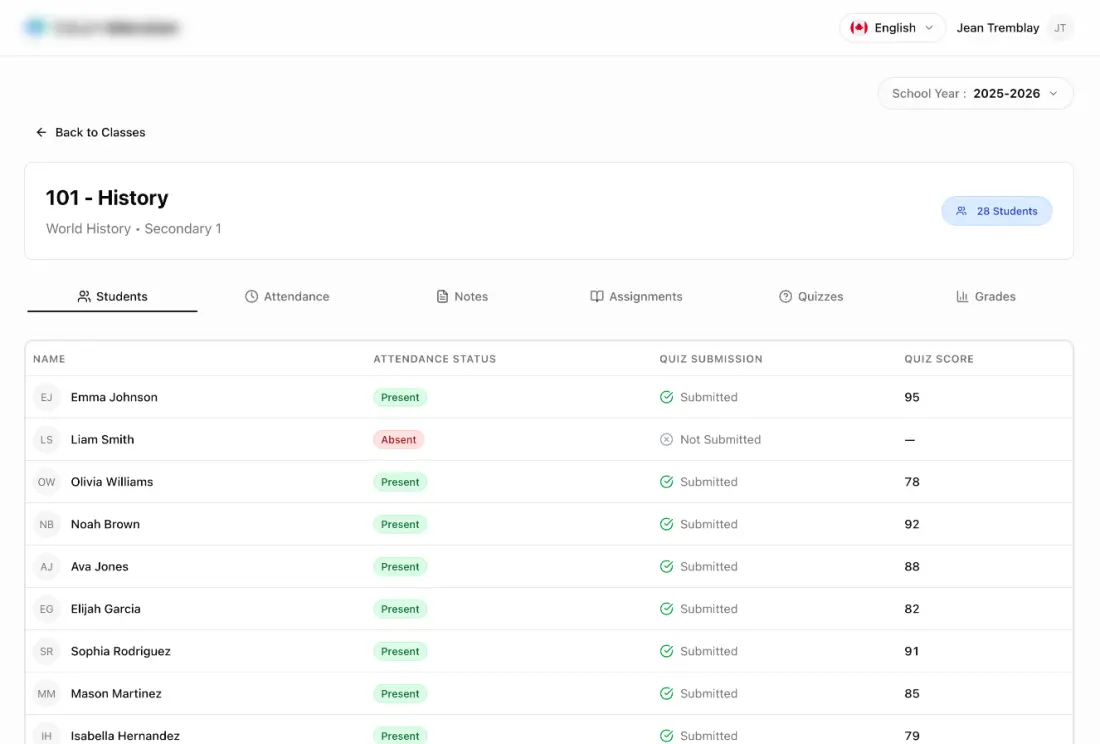Click the 28 Students badge
Viewport: 1100px width, 744px height.
click(x=996, y=211)
